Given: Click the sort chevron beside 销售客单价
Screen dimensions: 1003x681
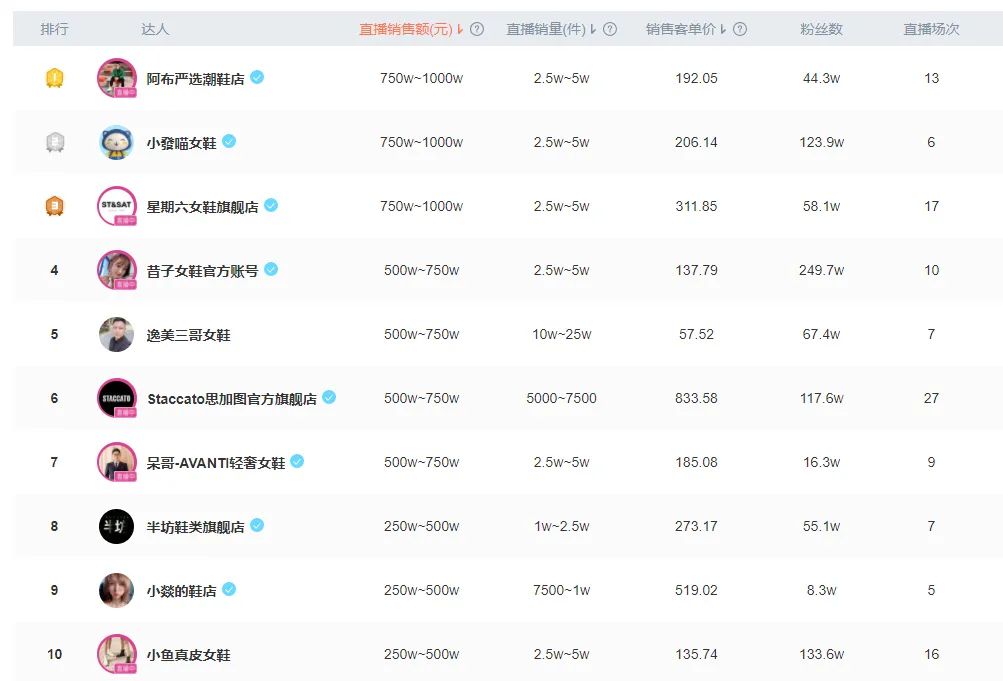Looking at the screenshot, I should point(723,29).
